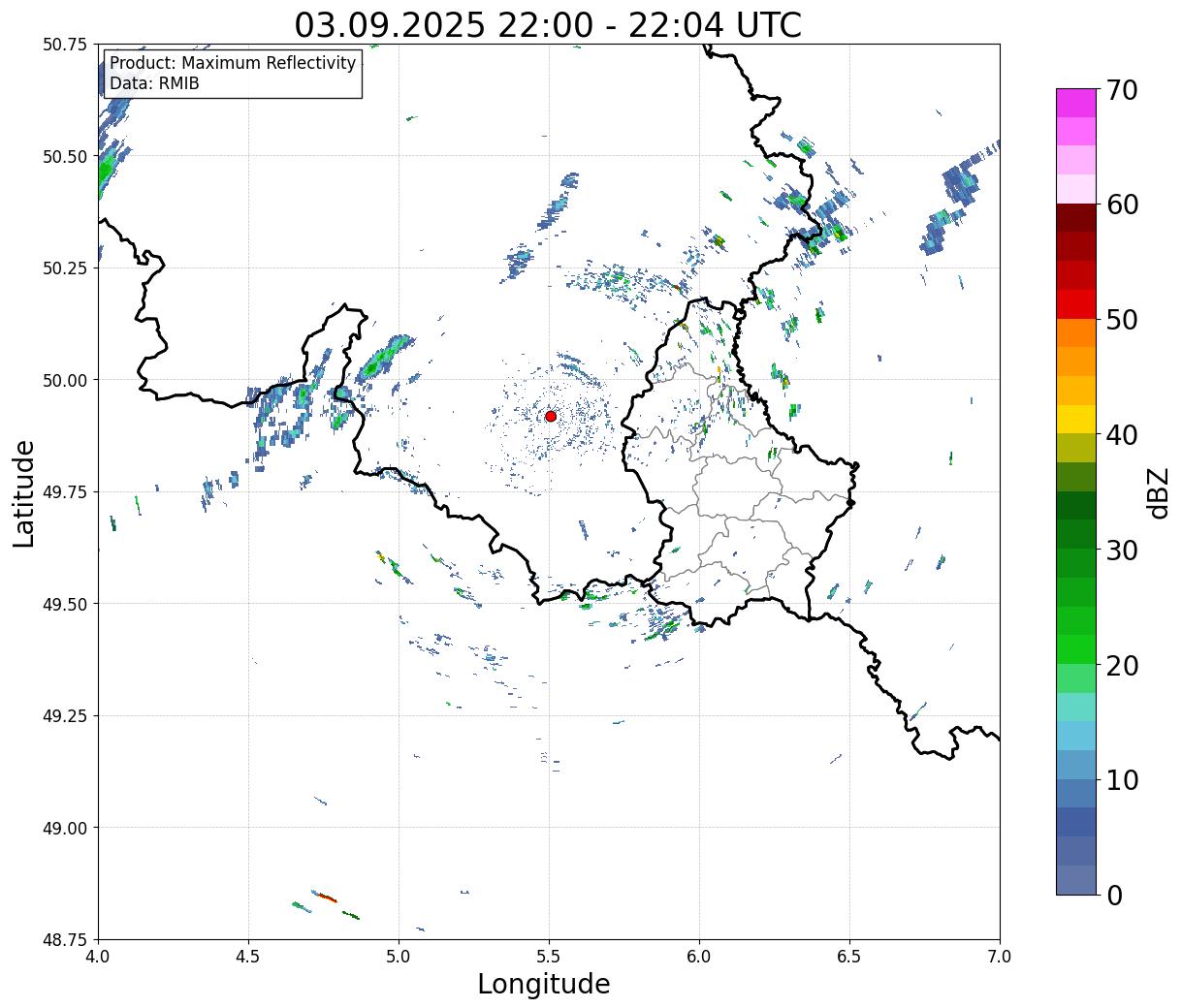Click the red-orange echo streak near 48.85 latitude
The height and width of the screenshot is (1008, 1182).
click(x=325, y=897)
